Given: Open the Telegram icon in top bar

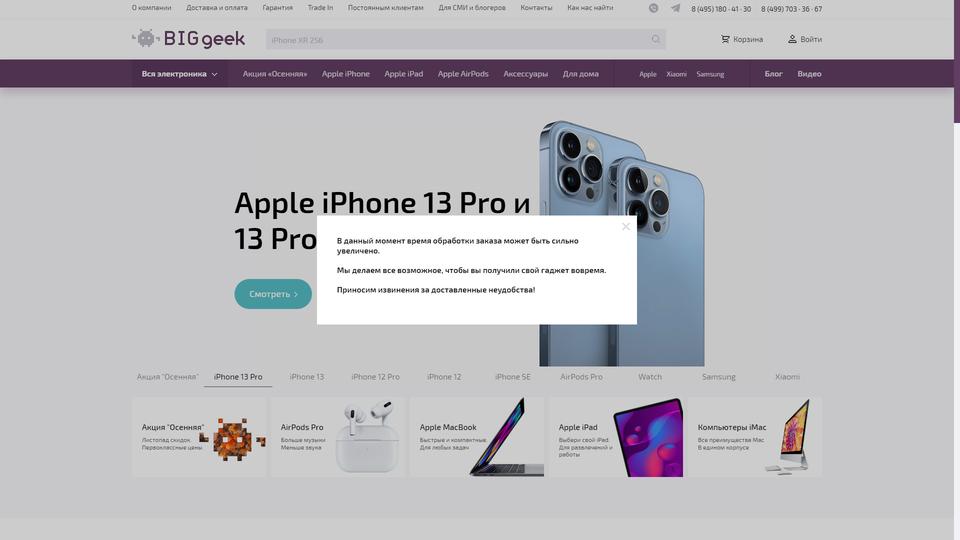Looking at the screenshot, I should tap(675, 8).
